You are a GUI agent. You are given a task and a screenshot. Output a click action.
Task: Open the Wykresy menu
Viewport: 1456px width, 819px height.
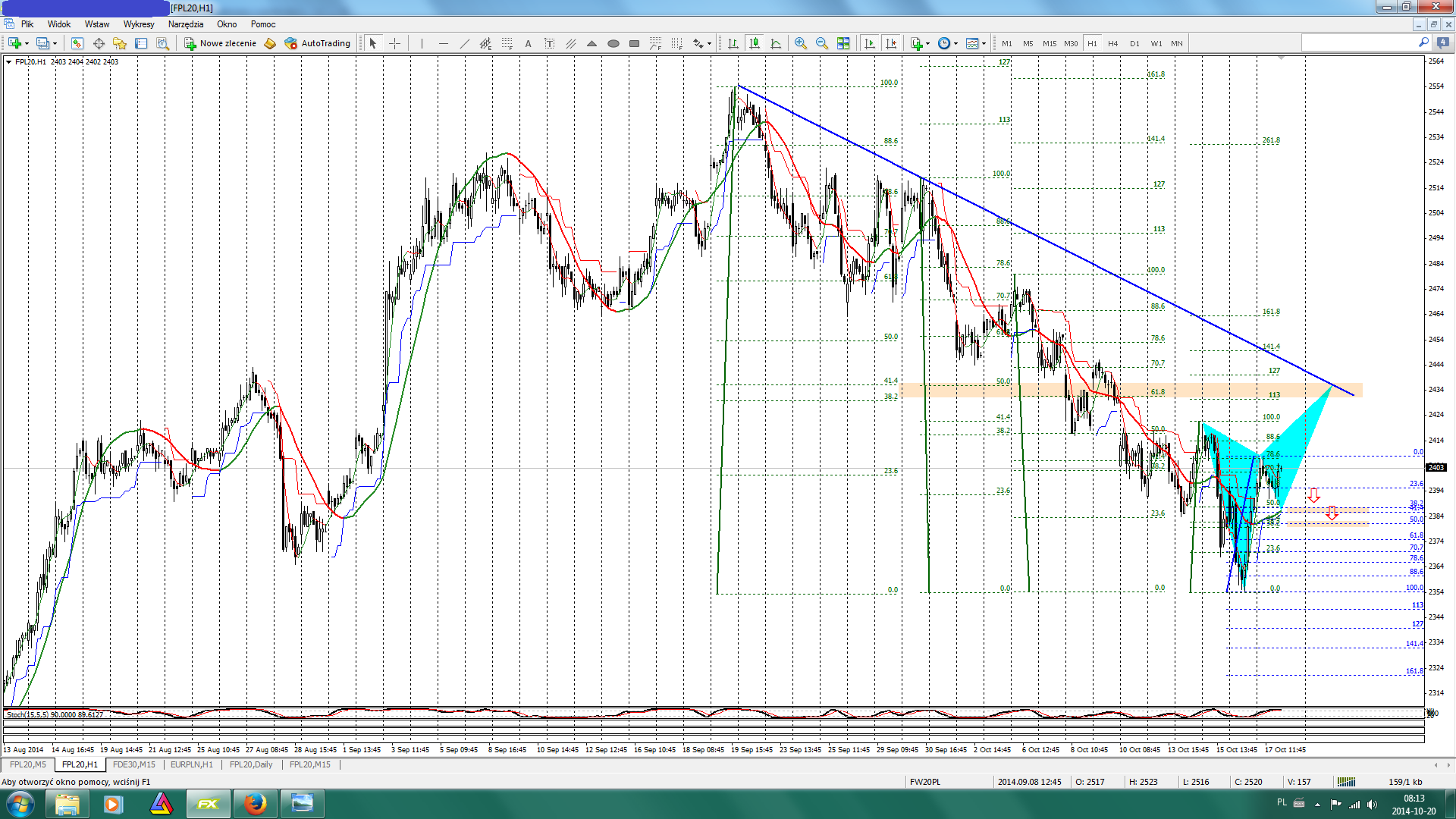pyautogui.click(x=138, y=24)
